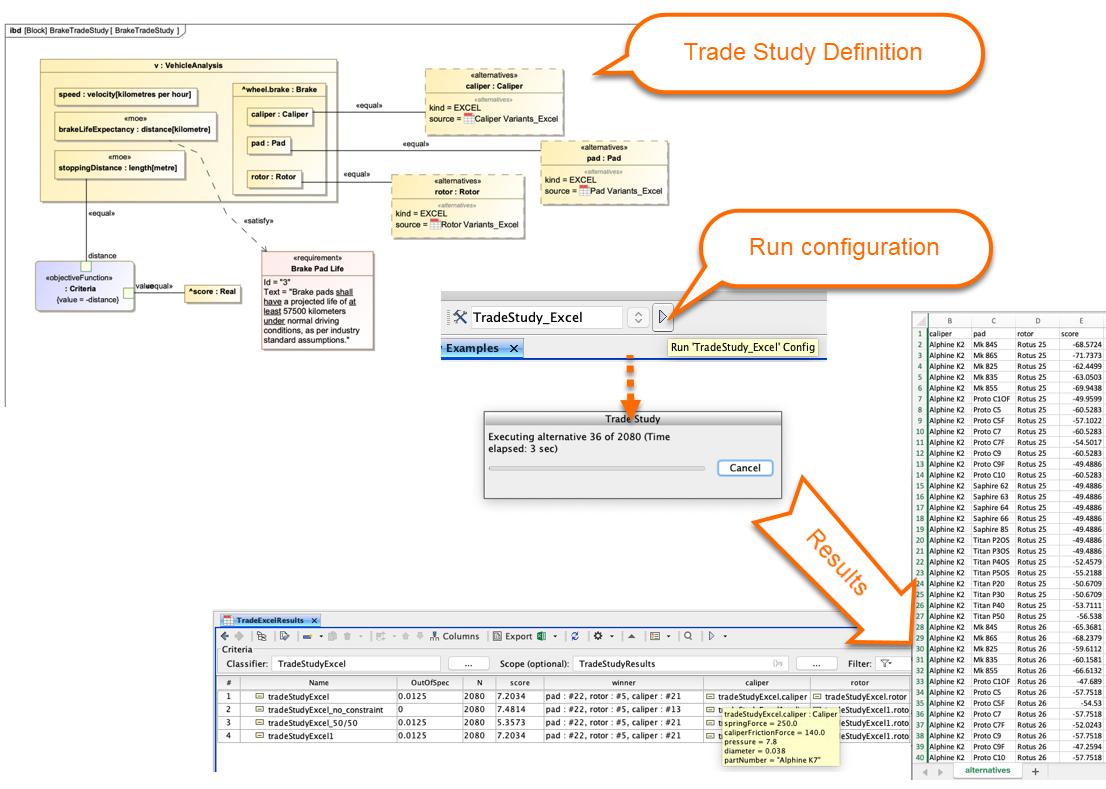1106x789 pixels.
Task: Open the Filter dropdown
Action: point(887,663)
